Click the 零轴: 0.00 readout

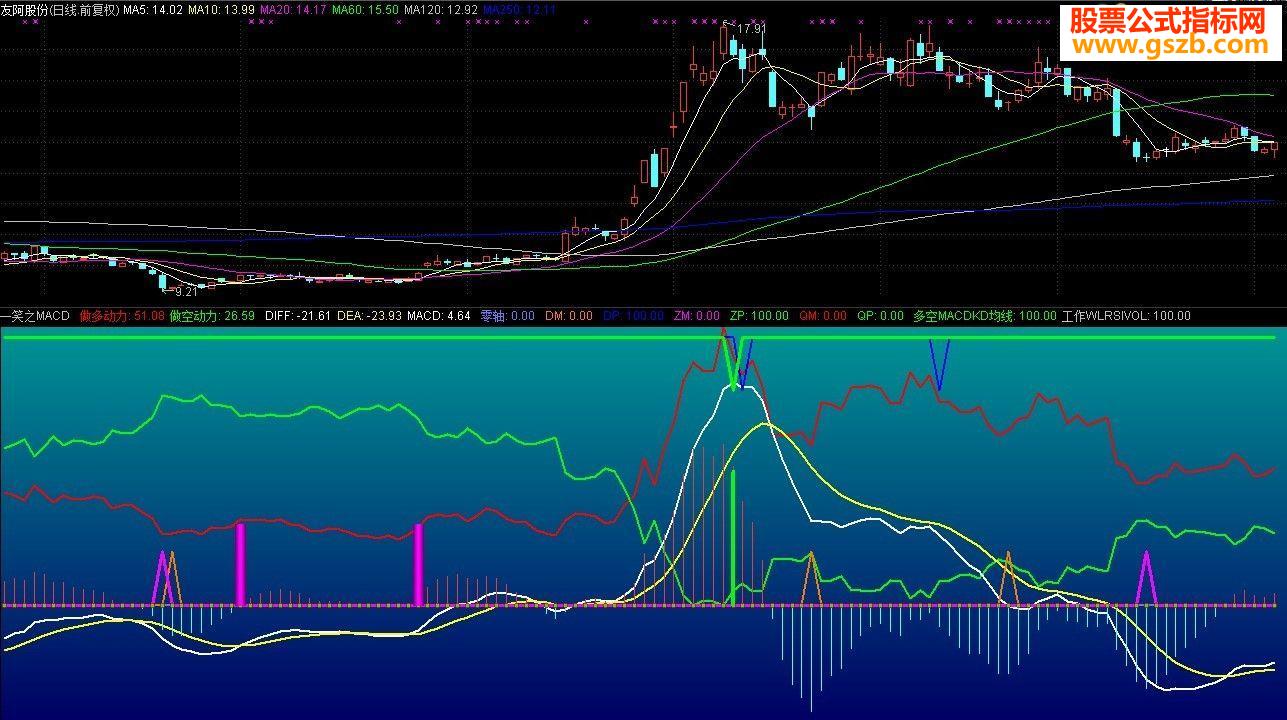click(x=507, y=316)
